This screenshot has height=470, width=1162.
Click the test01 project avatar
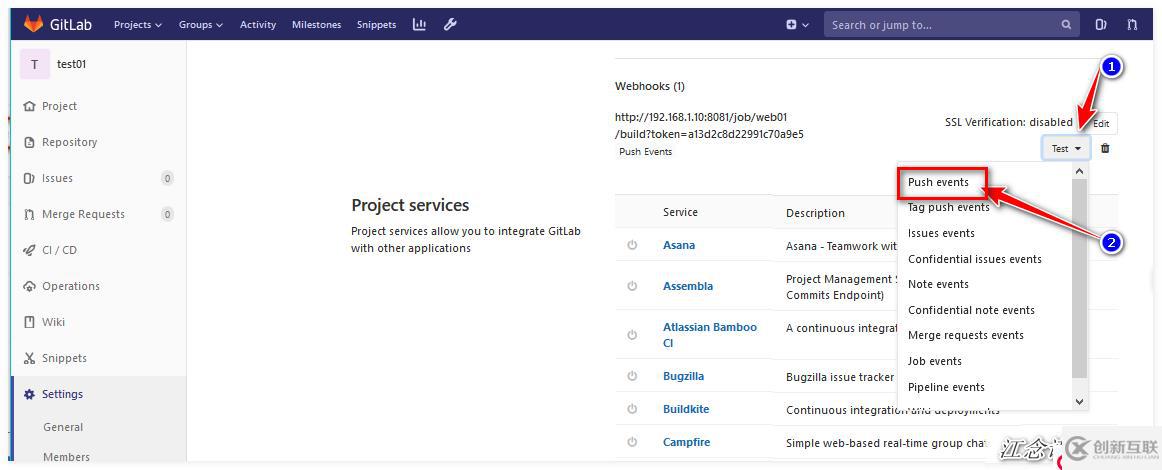pyautogui.click(x=34, y=64)
